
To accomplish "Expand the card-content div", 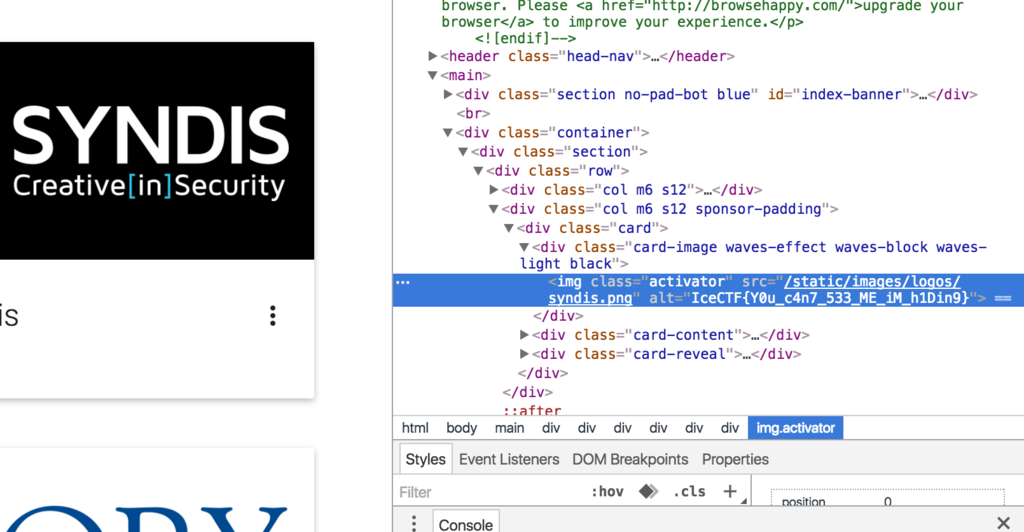I will (524, 335).
